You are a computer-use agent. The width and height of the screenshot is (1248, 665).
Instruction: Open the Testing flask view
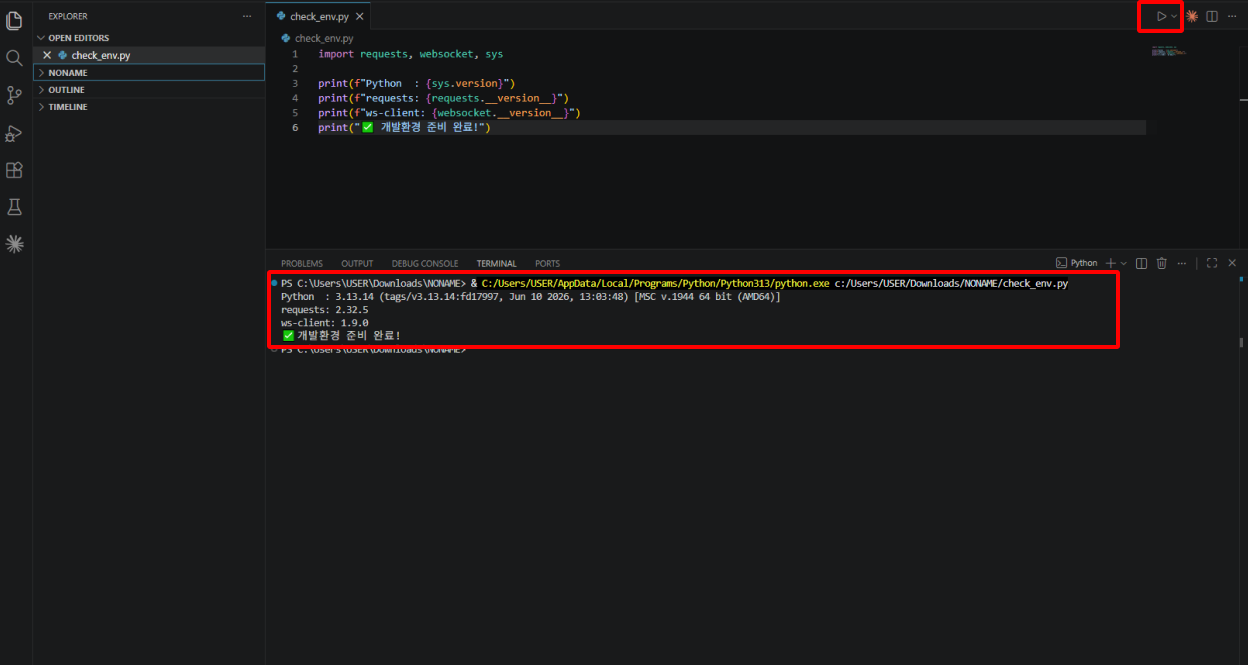coord(14,207)
